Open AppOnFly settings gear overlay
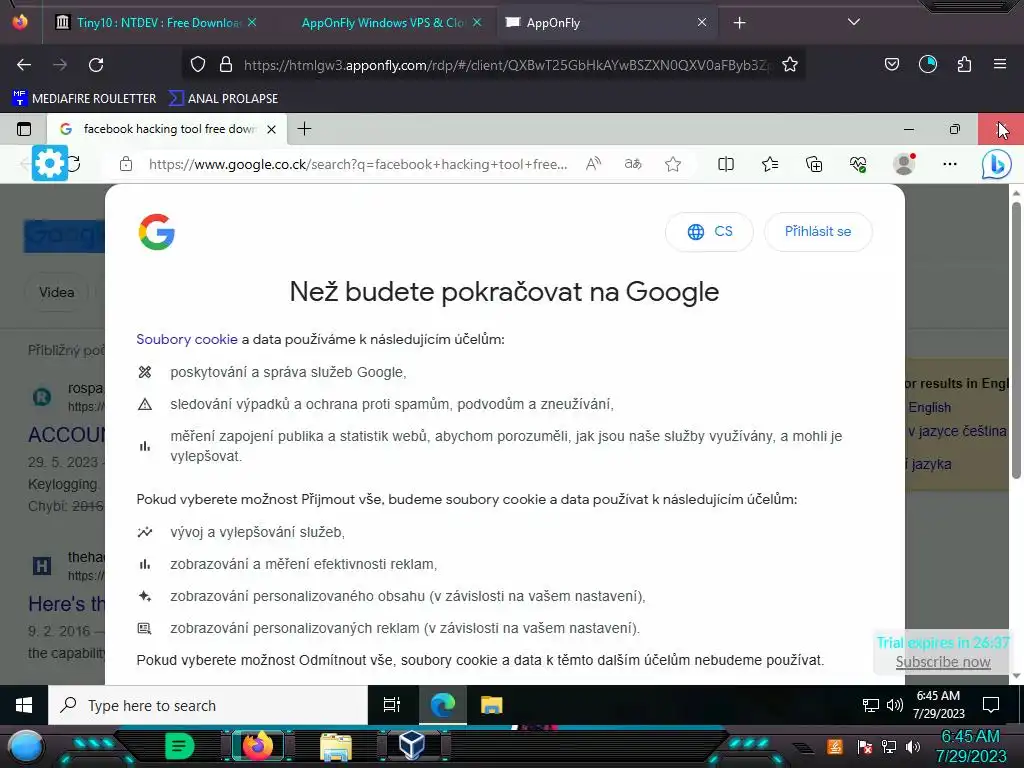 point(50,163)
